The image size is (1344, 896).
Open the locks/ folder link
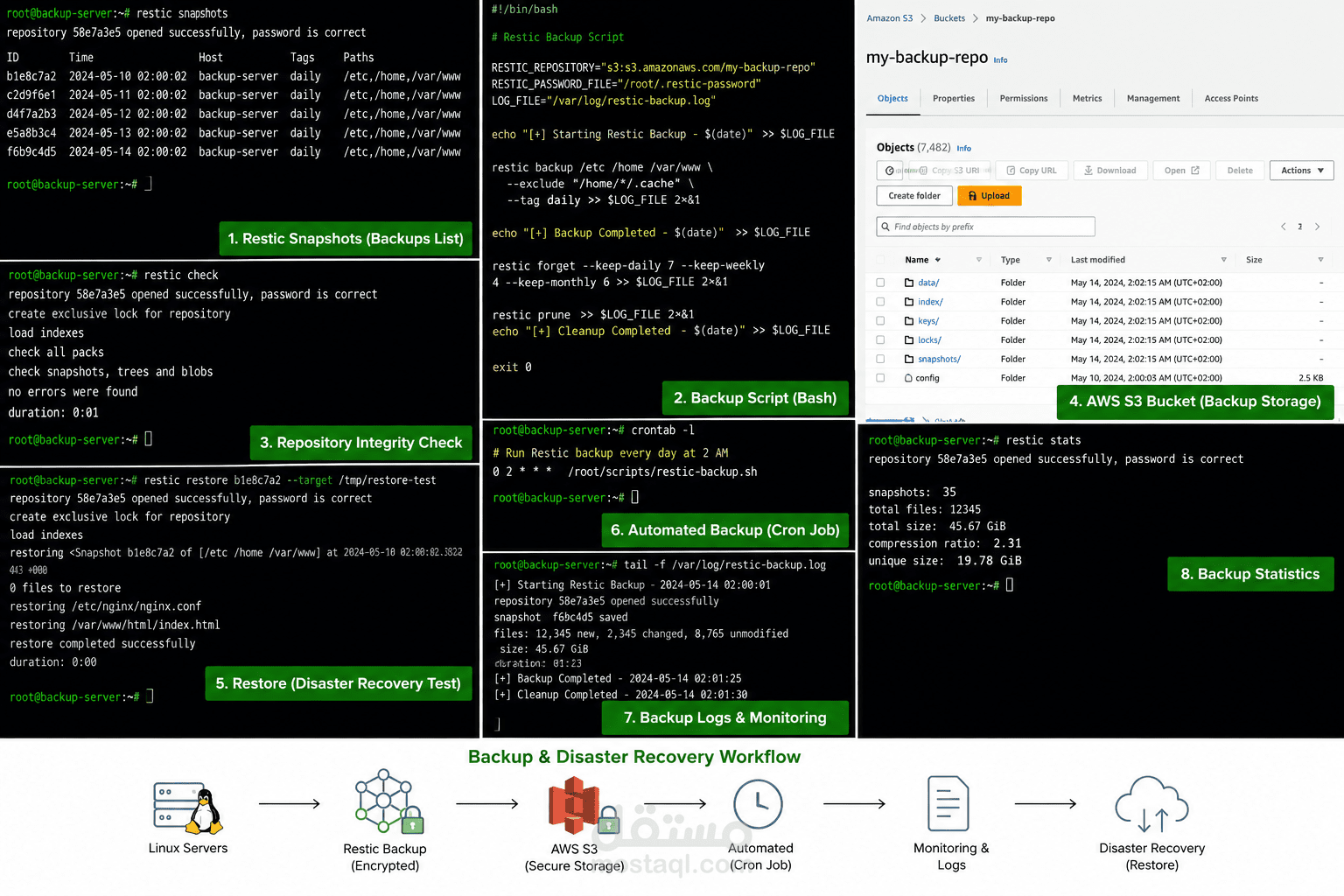(x=929, y=339)
